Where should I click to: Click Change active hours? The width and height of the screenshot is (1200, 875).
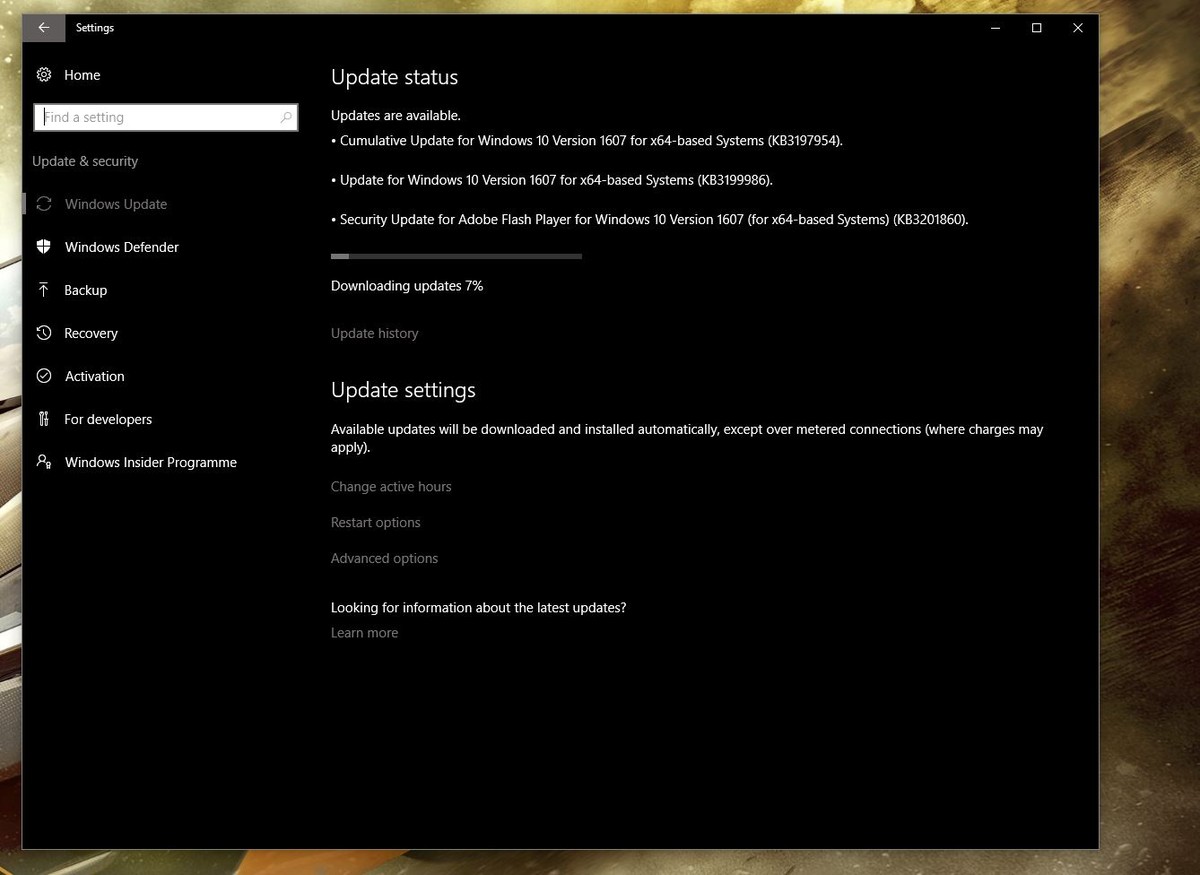coord(391,486)
